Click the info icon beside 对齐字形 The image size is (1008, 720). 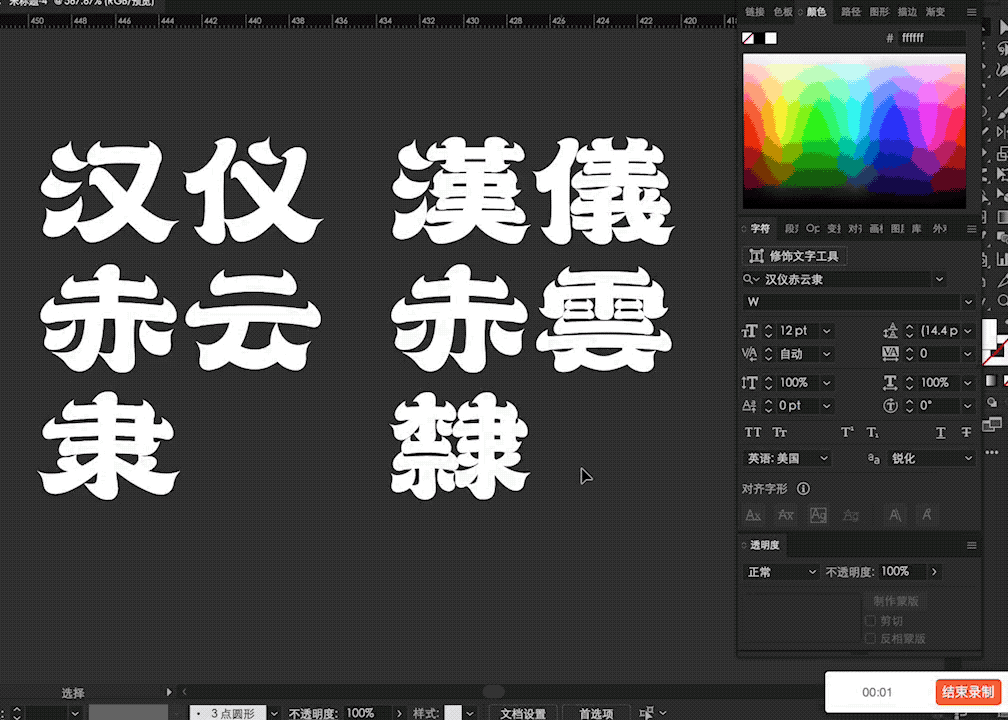point(803,489)
